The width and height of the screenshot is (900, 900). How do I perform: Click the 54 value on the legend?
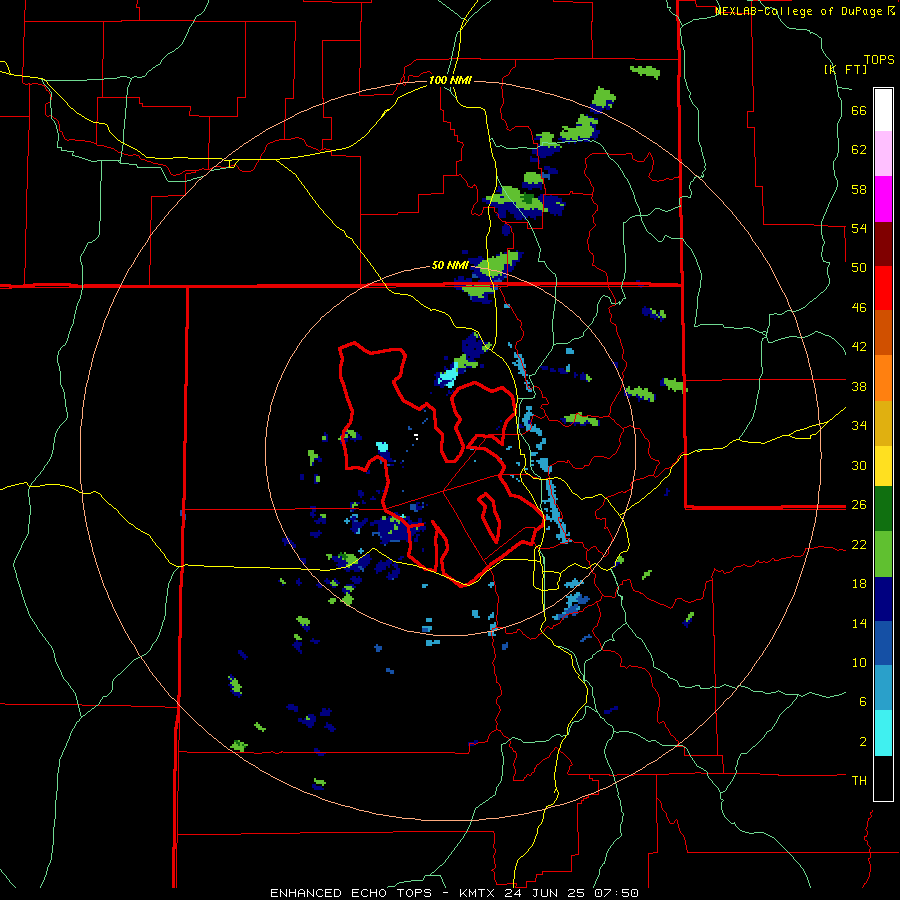tap(859, 228)
